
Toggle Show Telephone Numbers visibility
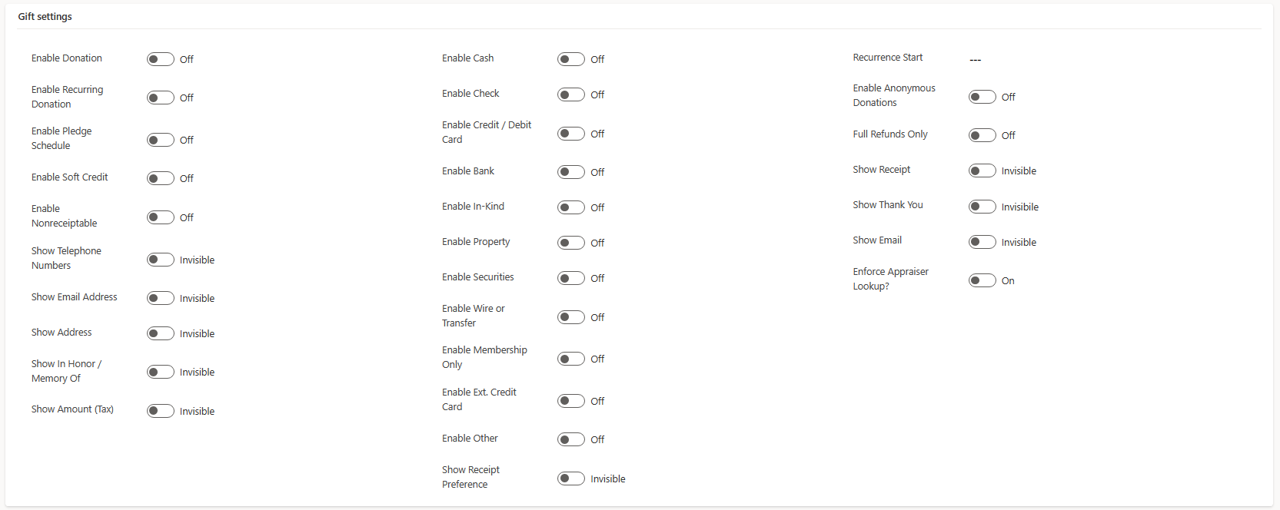click(x=160, y=260)
